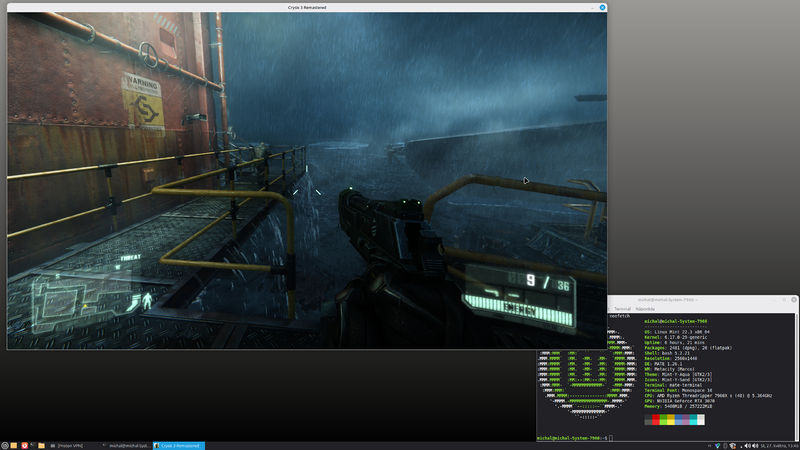The height and width of the screenshot is (450, 800).
Task: Open the network tray icon
Action: tap(733, 446)
